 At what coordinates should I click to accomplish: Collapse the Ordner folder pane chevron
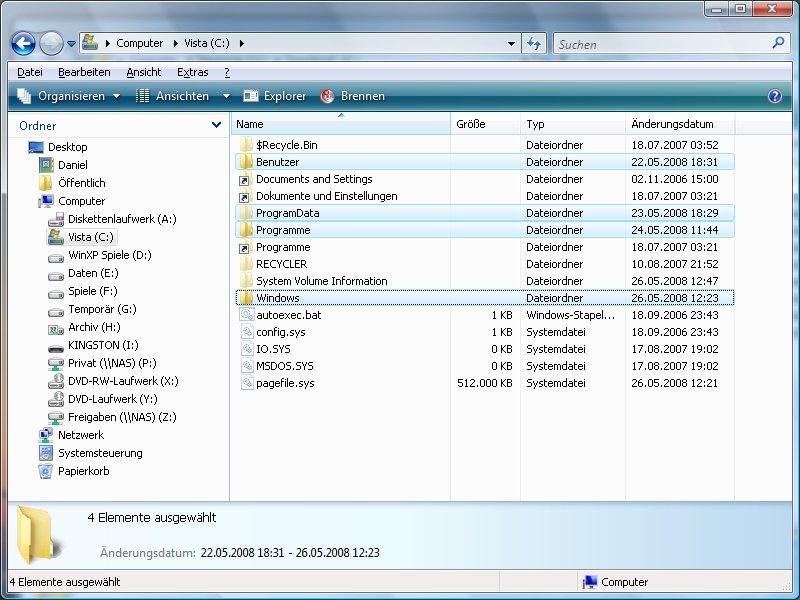[x=216, y=125]
